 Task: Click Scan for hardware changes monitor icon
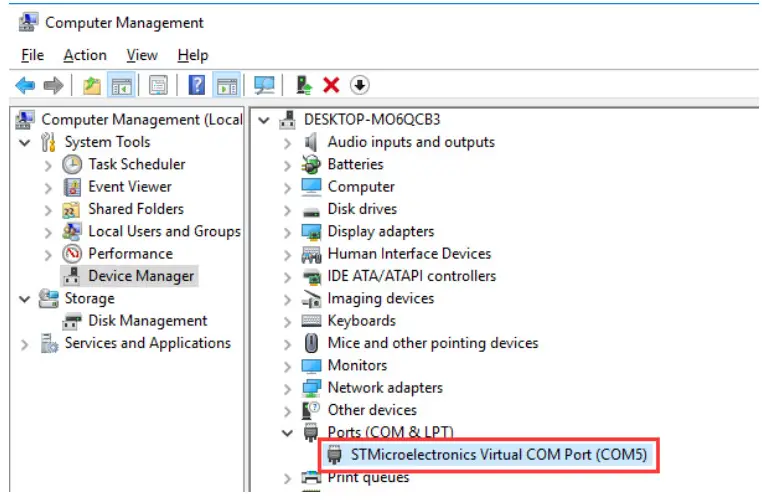264,86
